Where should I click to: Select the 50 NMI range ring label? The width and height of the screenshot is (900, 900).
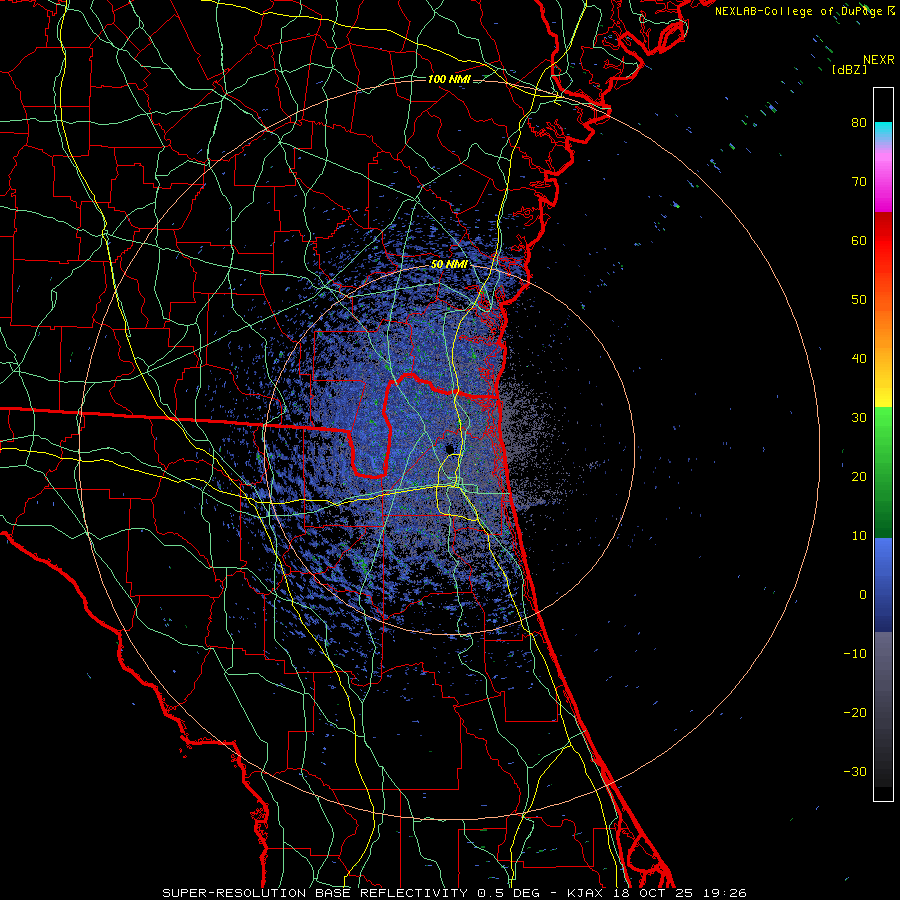449,265
